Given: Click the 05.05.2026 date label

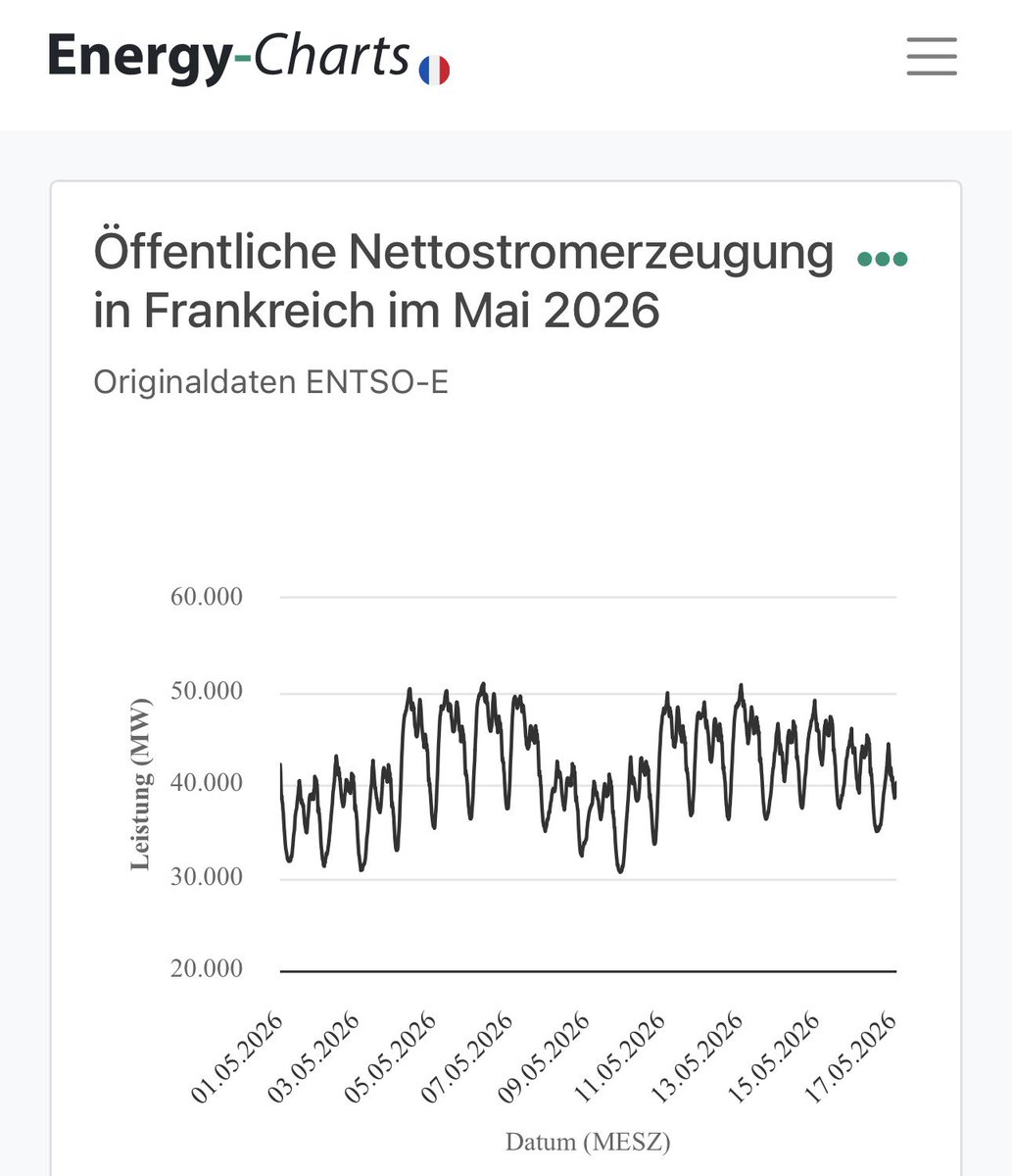Looking at the screenshot, I should [390, 1058].
